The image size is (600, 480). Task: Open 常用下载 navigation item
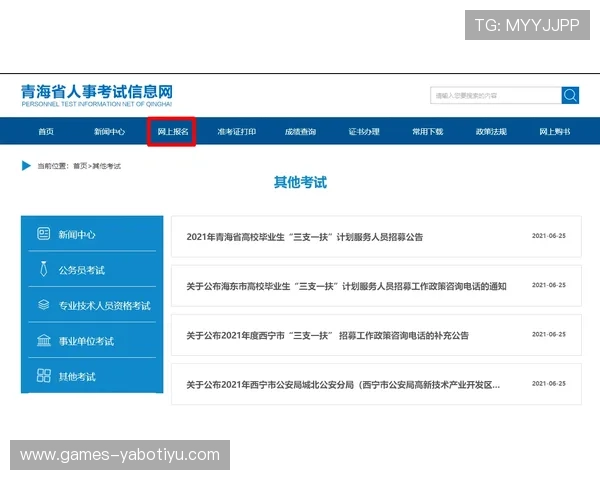point(427,132)
